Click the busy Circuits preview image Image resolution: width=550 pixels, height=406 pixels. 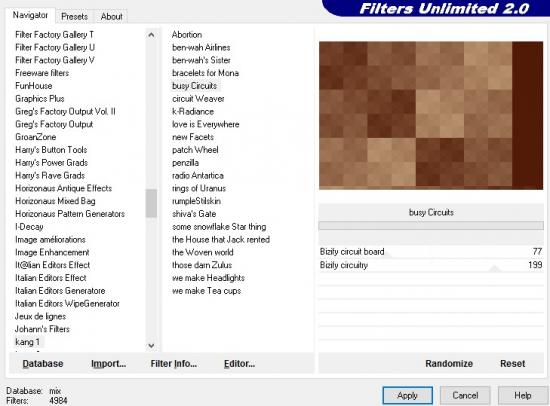431,115
